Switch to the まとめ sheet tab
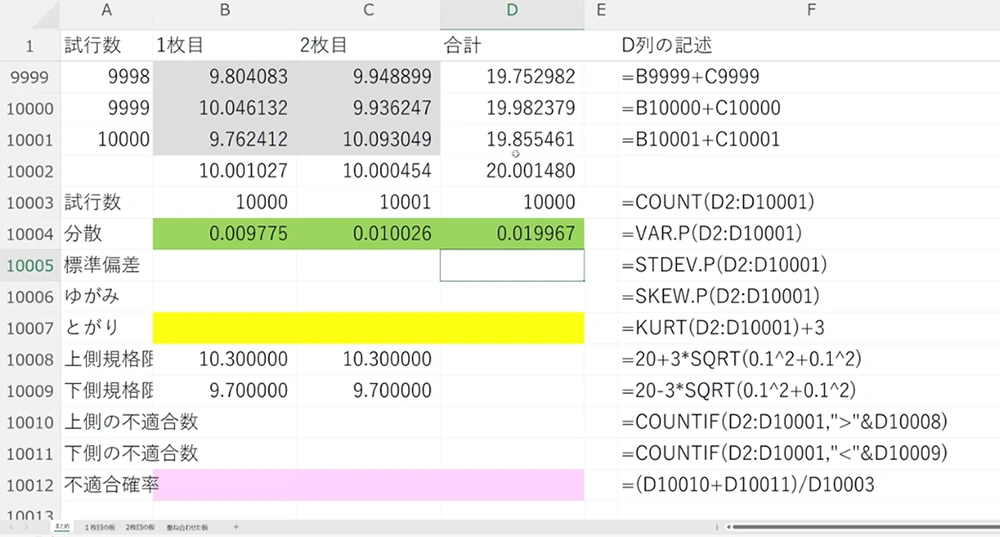 61,526
